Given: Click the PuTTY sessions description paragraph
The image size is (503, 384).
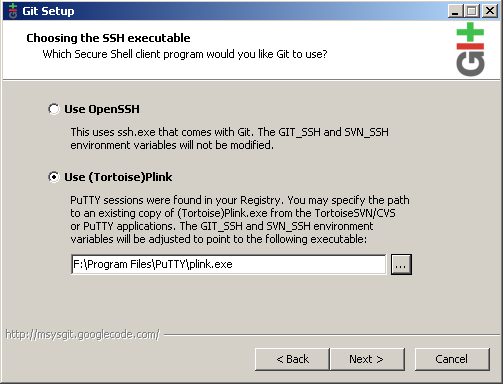Looking at the screenshot, I should 240,219.
